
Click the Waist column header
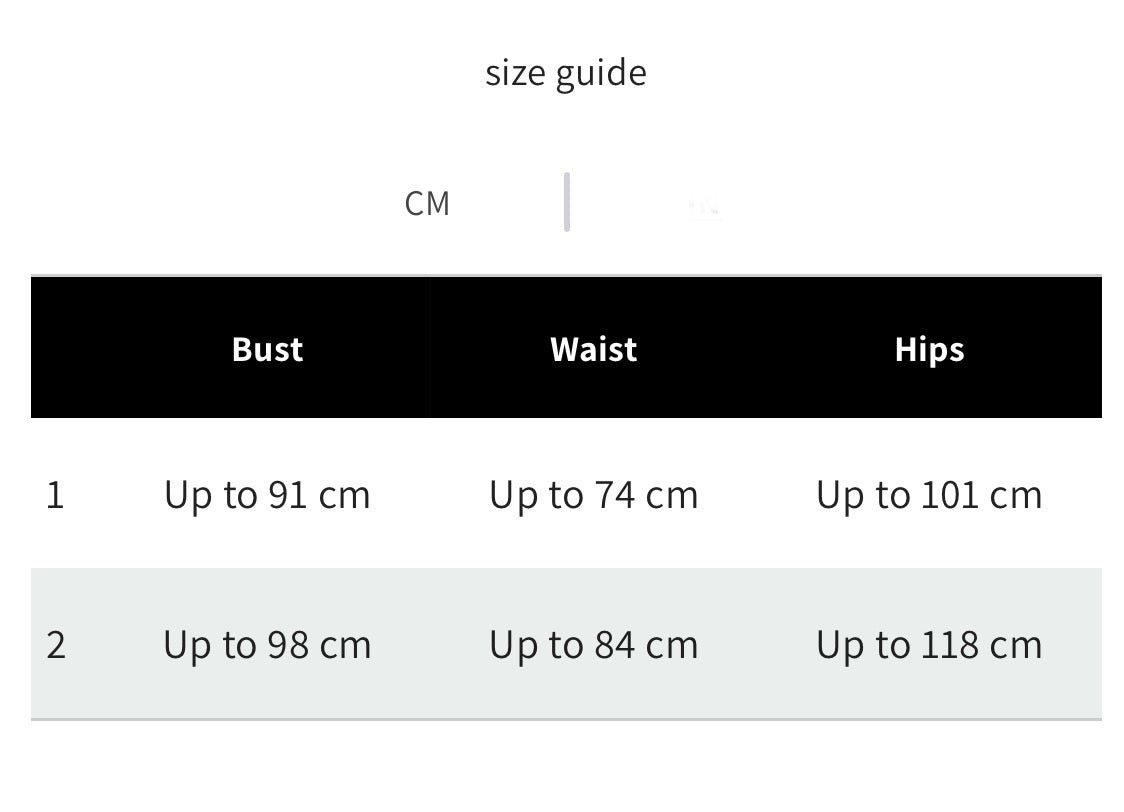(x=594, y=349)
